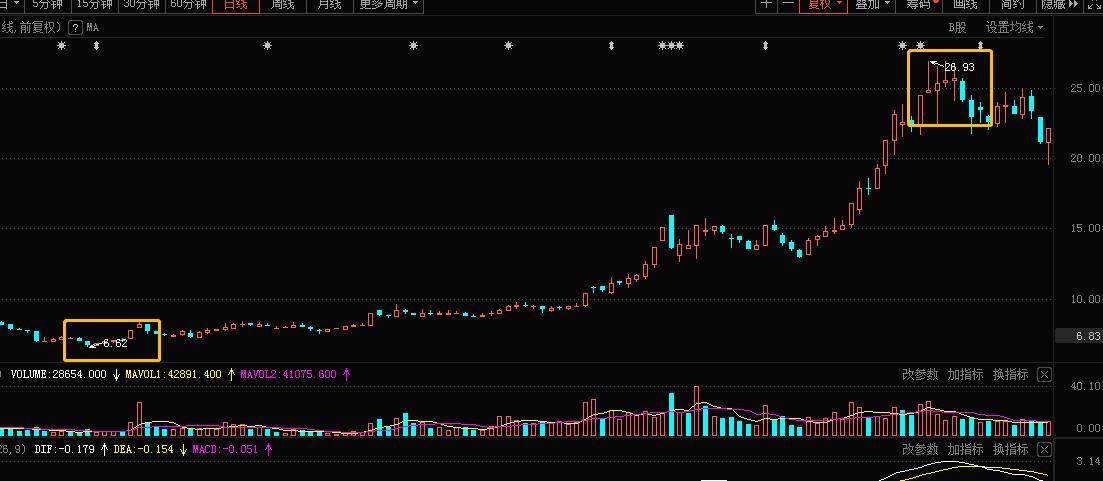
Task: Hide the side panel with 隐藏
Action: 1060,4
